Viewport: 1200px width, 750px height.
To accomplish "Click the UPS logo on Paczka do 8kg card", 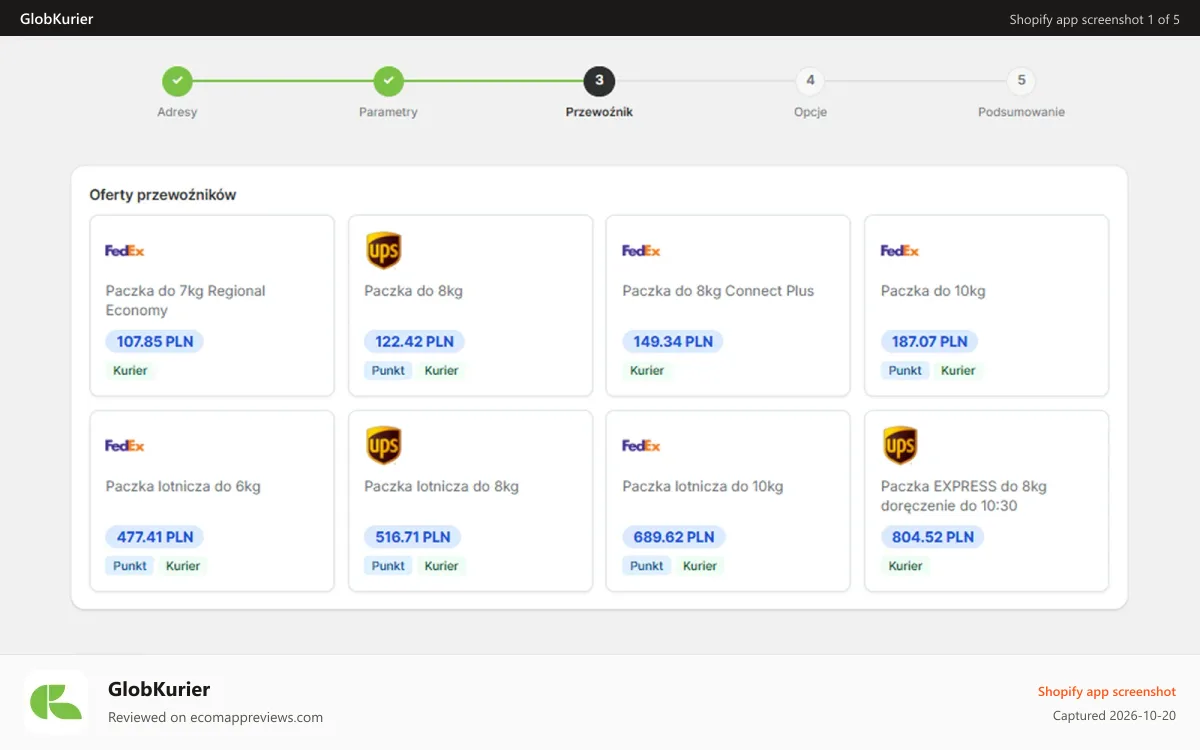I will 383,250.
